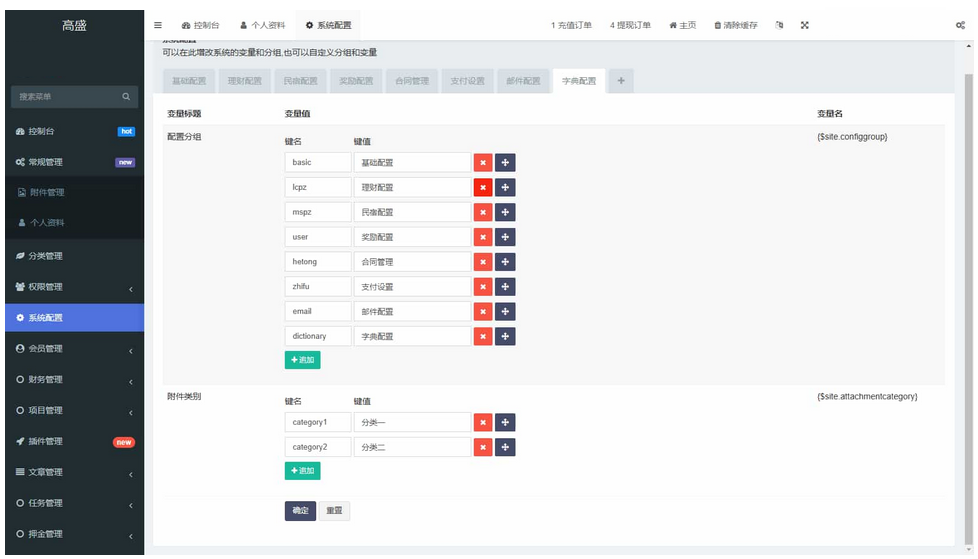Delete the email row with red X
The width and height of the screenshot is (978, 559).
(483, 311)
